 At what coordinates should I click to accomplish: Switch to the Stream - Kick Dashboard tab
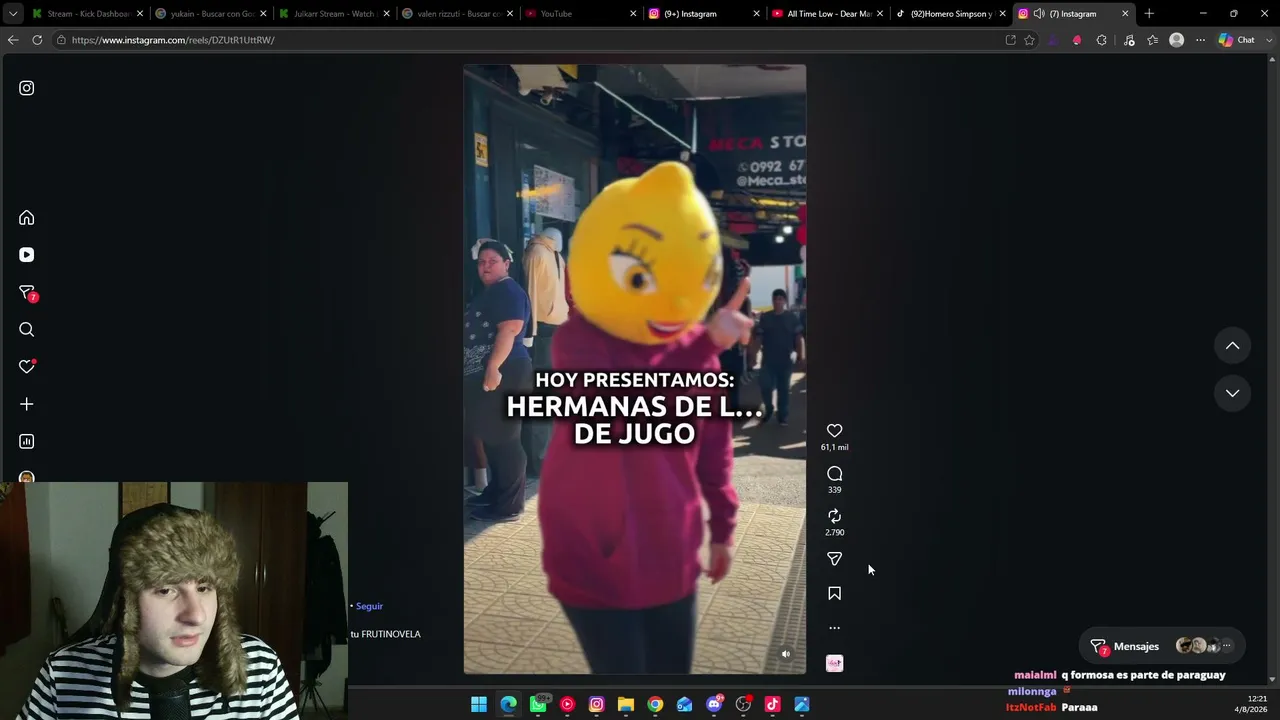(88, 14)
